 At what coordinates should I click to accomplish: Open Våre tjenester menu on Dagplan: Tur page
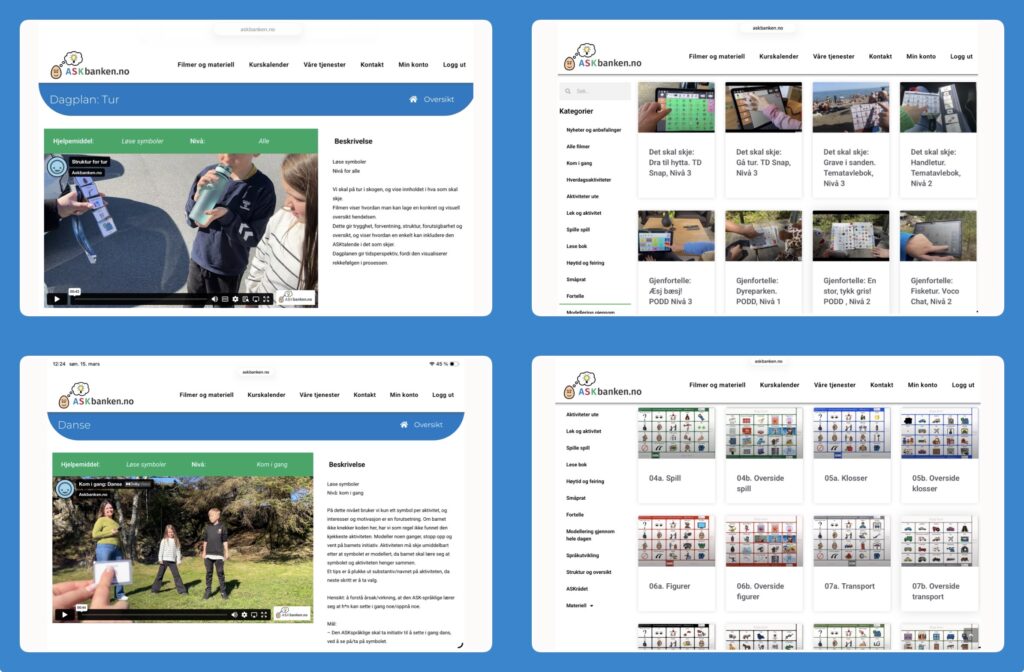[x=326, y=65]
